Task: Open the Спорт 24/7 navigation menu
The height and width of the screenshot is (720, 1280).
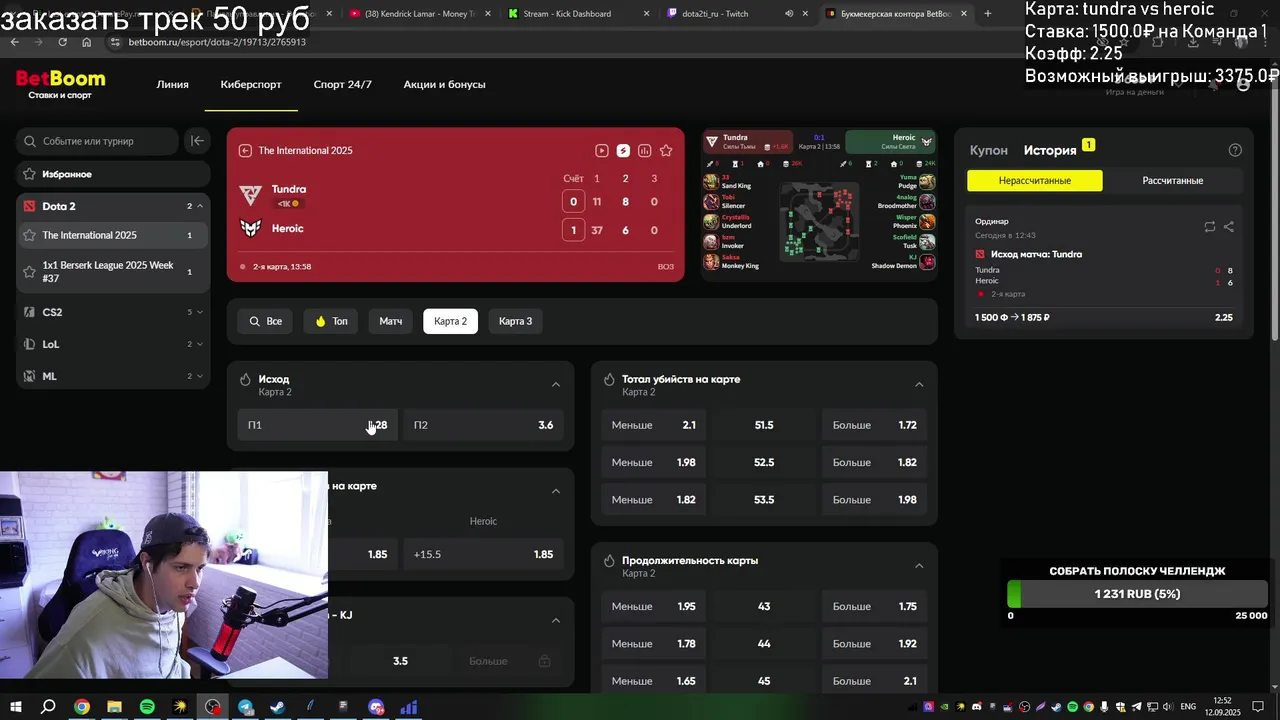Action: [342, 85]
